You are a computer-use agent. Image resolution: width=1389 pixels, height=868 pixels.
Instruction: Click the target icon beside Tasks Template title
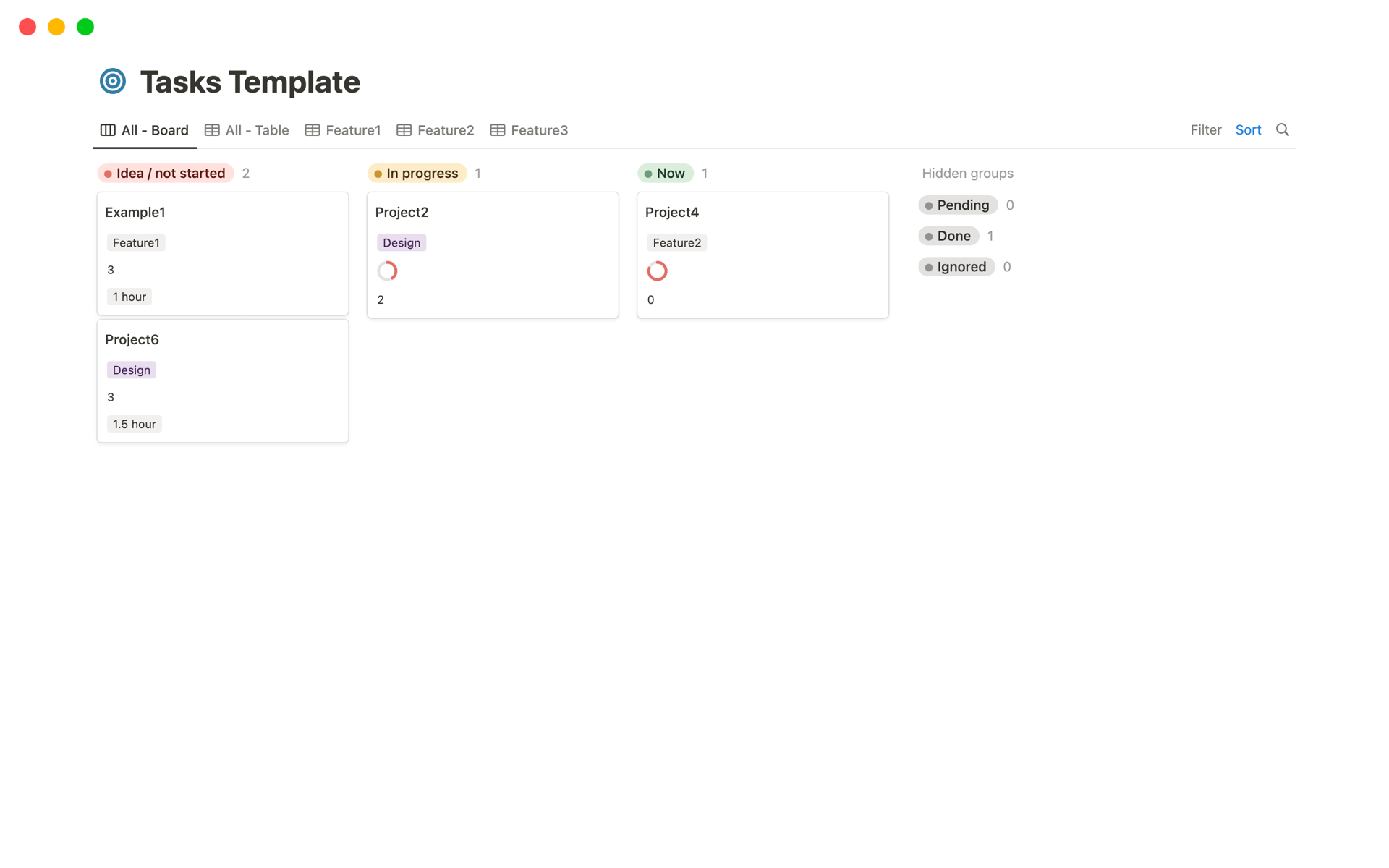click(x=113, y=81)
